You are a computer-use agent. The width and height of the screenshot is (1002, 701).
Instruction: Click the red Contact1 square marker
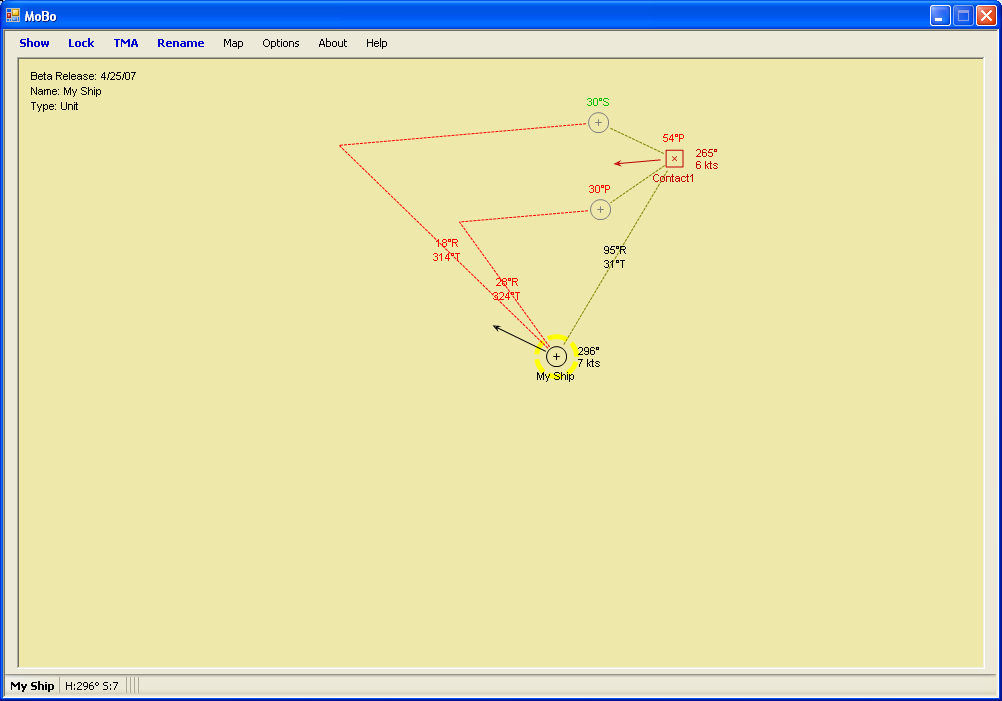pyautogui.click(x=674, y=158)
